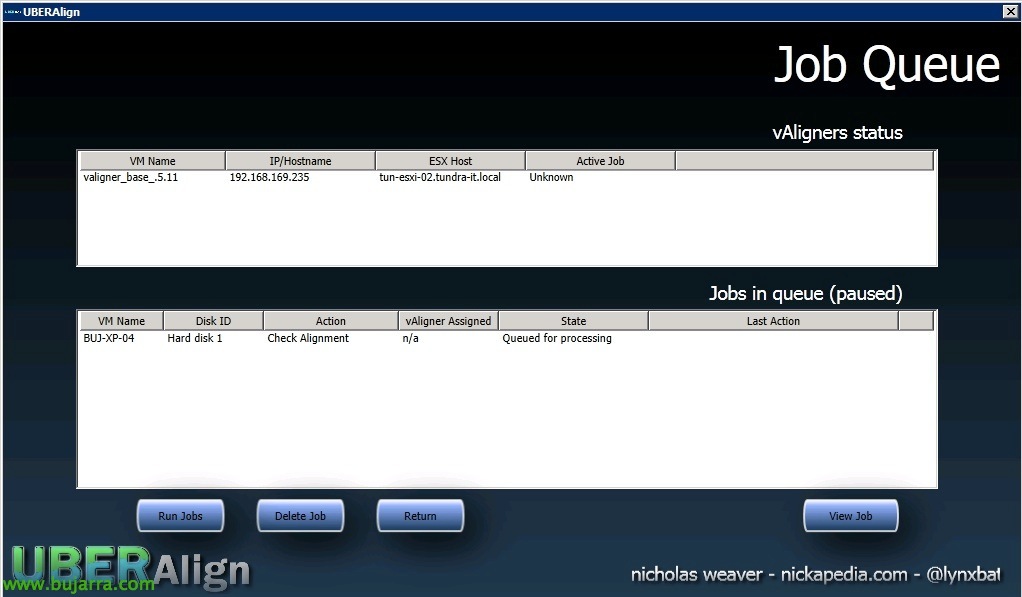Viewport: 1022px width, 597px height.
Task: Sort vAligners by VM Name column header
Action: [153, 160]
